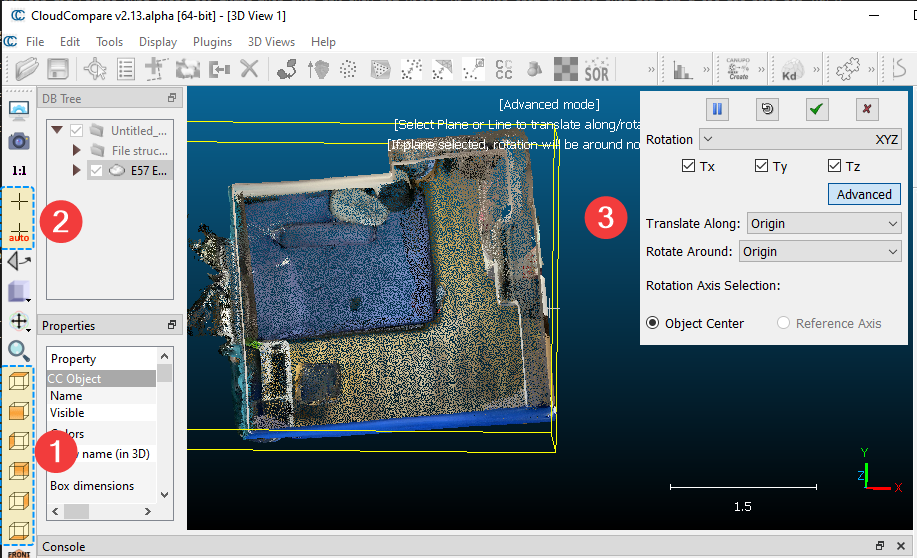Screen dimensions: 917x558
Task: Open the Translate Along dropdown
Action: tap(824, 224)
